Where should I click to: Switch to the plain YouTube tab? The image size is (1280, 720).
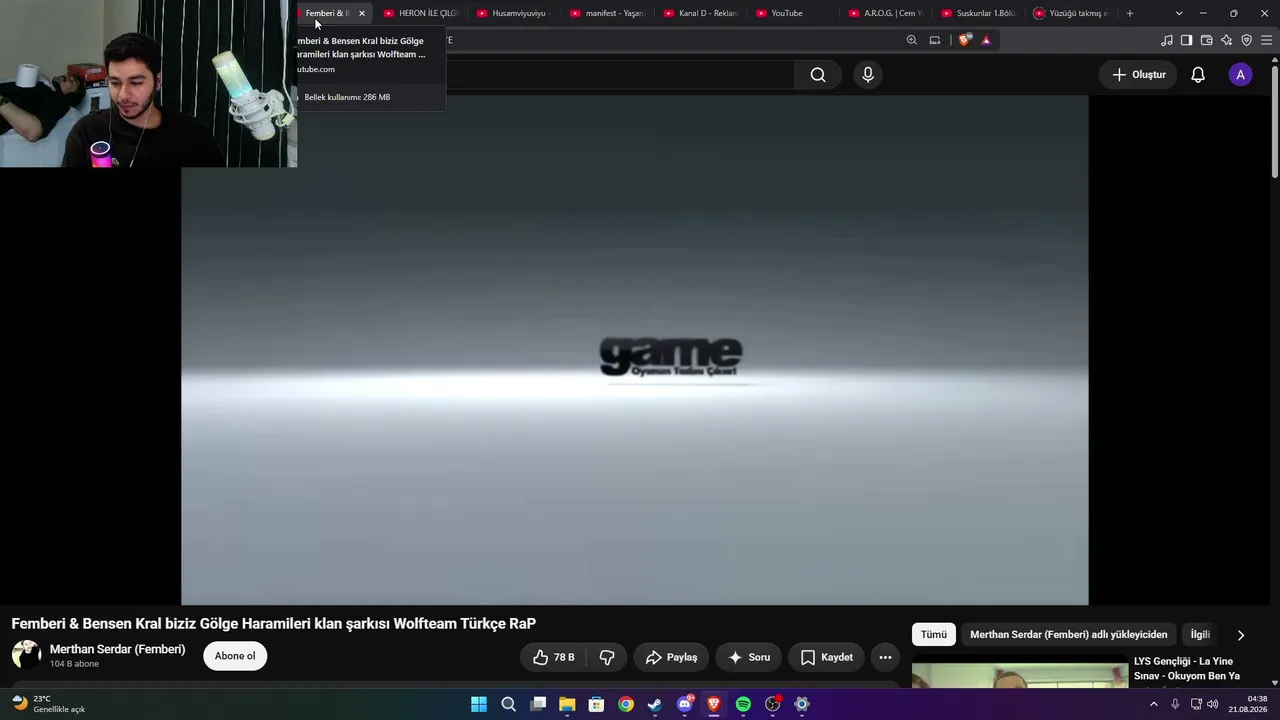793,13
